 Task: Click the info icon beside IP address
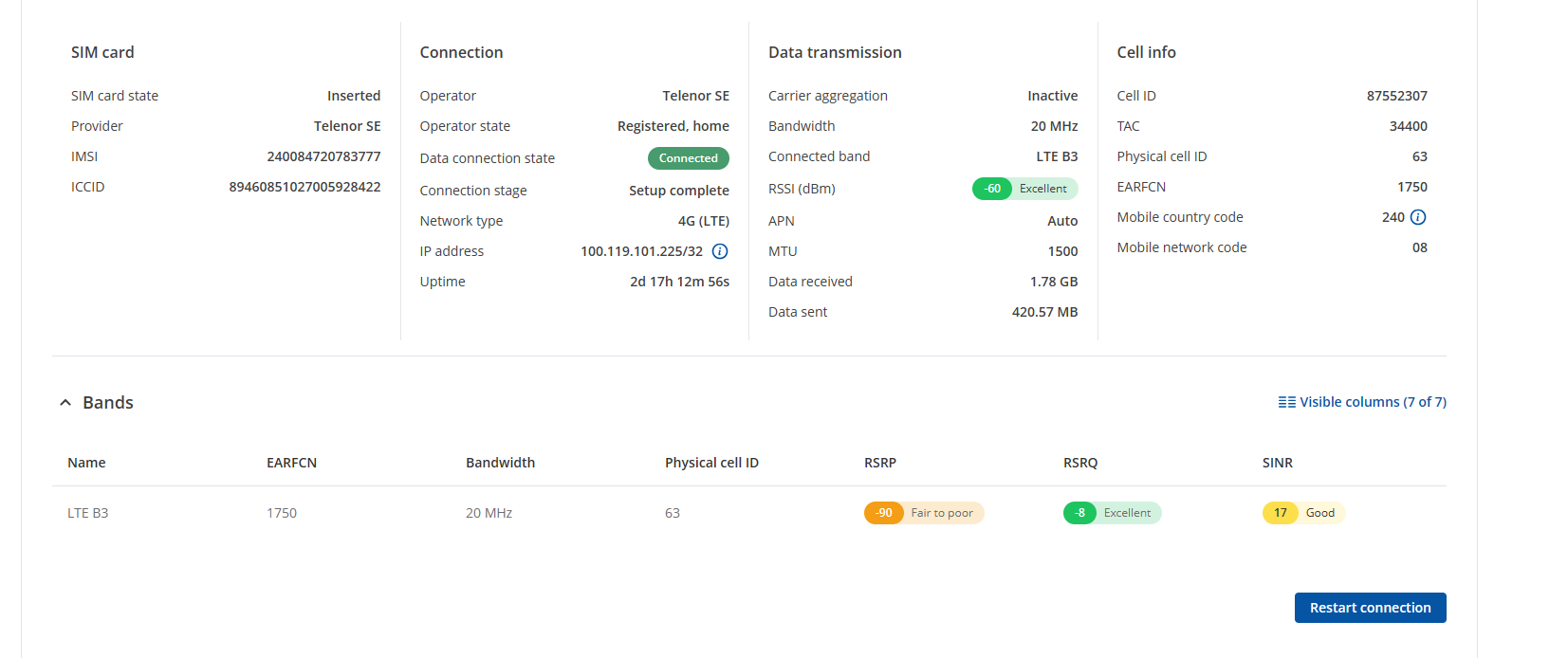pyautogui.click(x=720, y=251)
